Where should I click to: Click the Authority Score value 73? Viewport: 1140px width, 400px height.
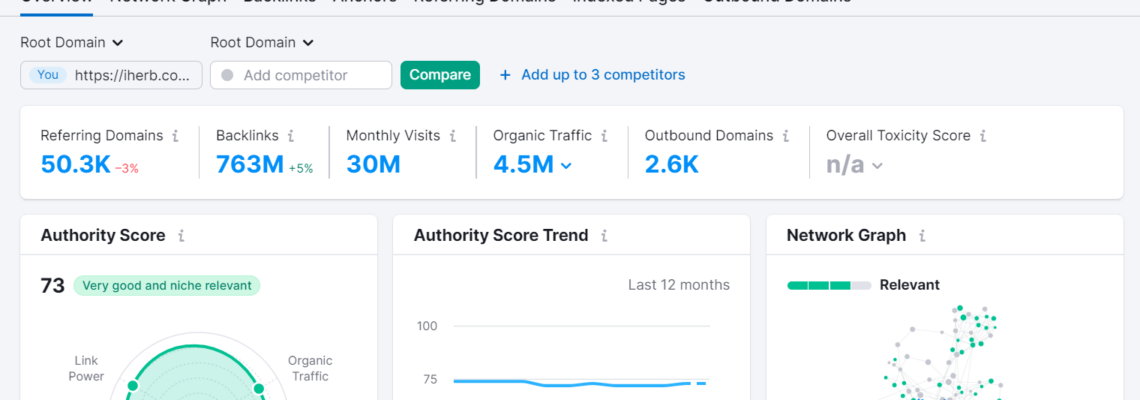[x=52, y=286]
